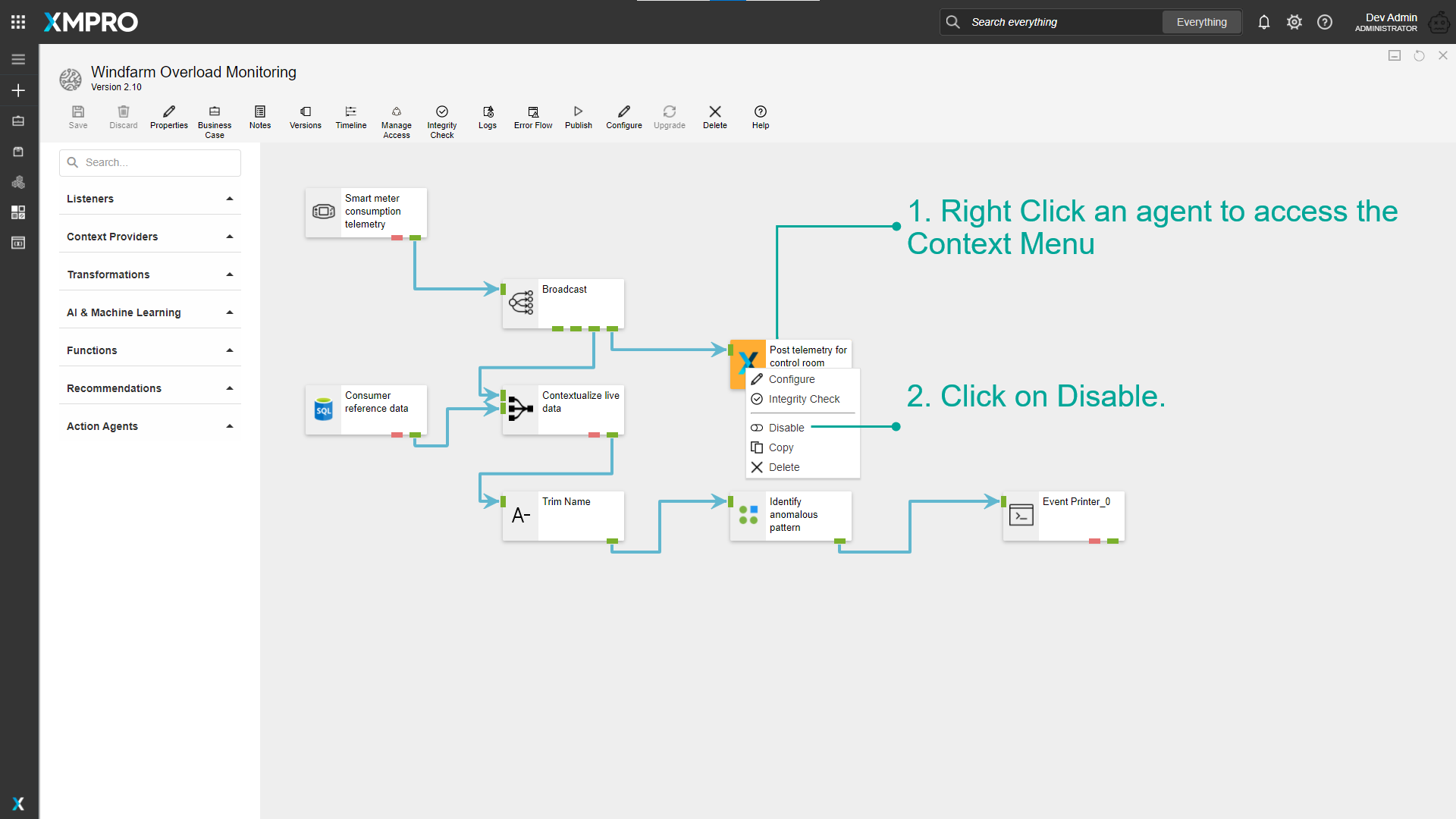Select the Broadcast node on the canvas
The width and height of the screenshot is (1456, 819).
pyautogui.click(x=563, y=303)
